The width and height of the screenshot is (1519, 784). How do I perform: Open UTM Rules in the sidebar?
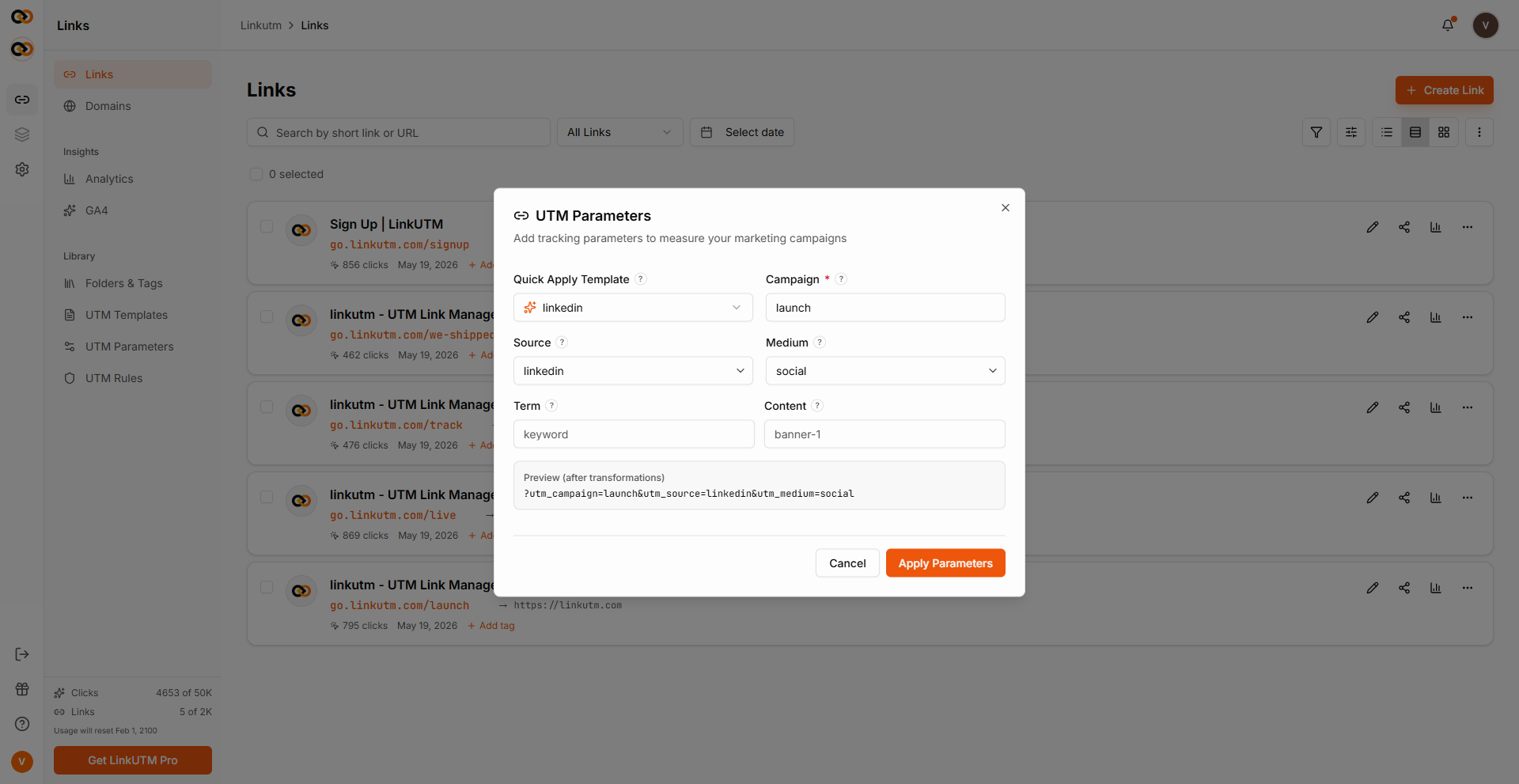point(133,378)
